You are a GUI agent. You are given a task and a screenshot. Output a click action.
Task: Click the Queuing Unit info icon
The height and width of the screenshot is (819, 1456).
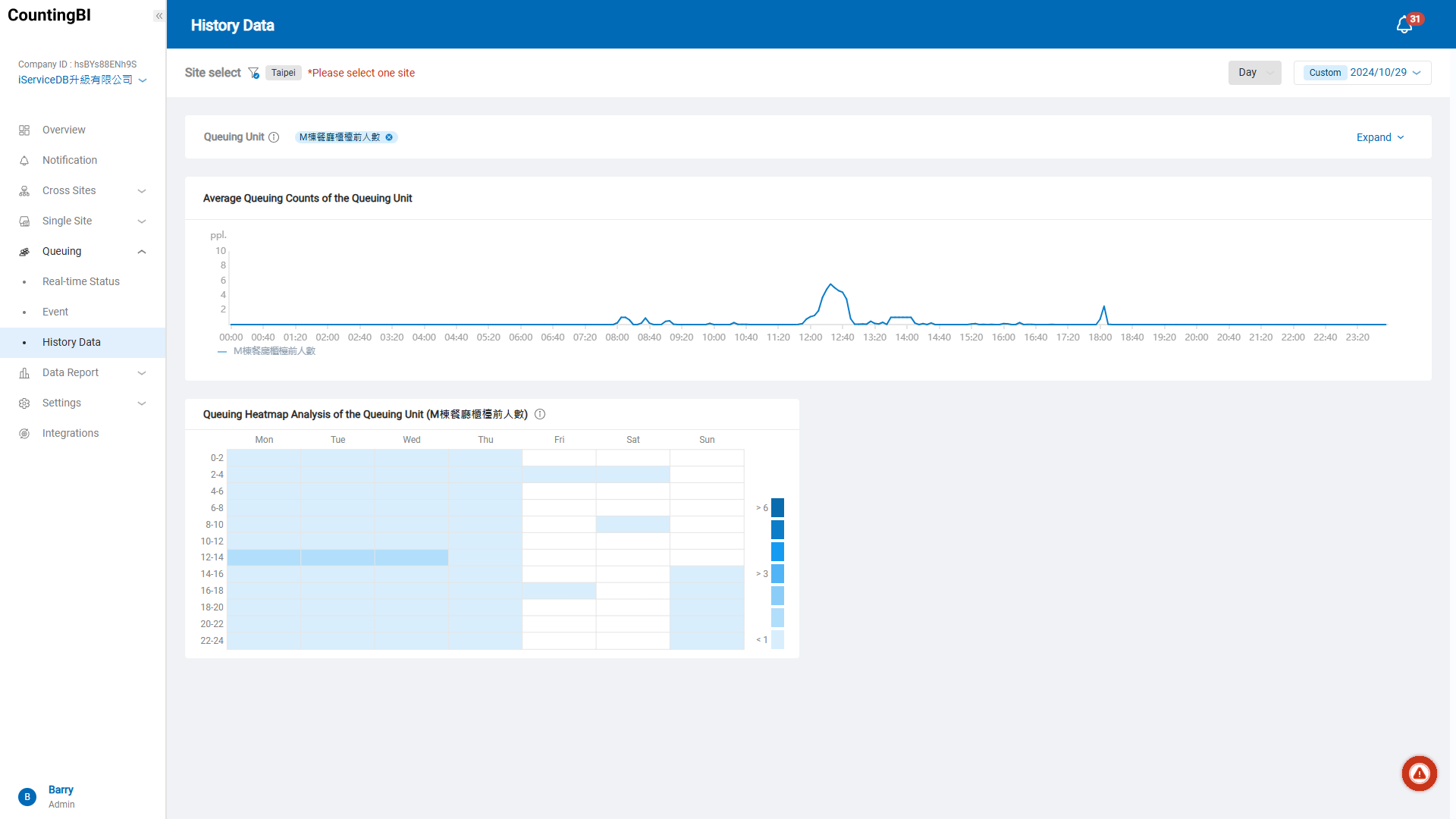click(274, 137)
